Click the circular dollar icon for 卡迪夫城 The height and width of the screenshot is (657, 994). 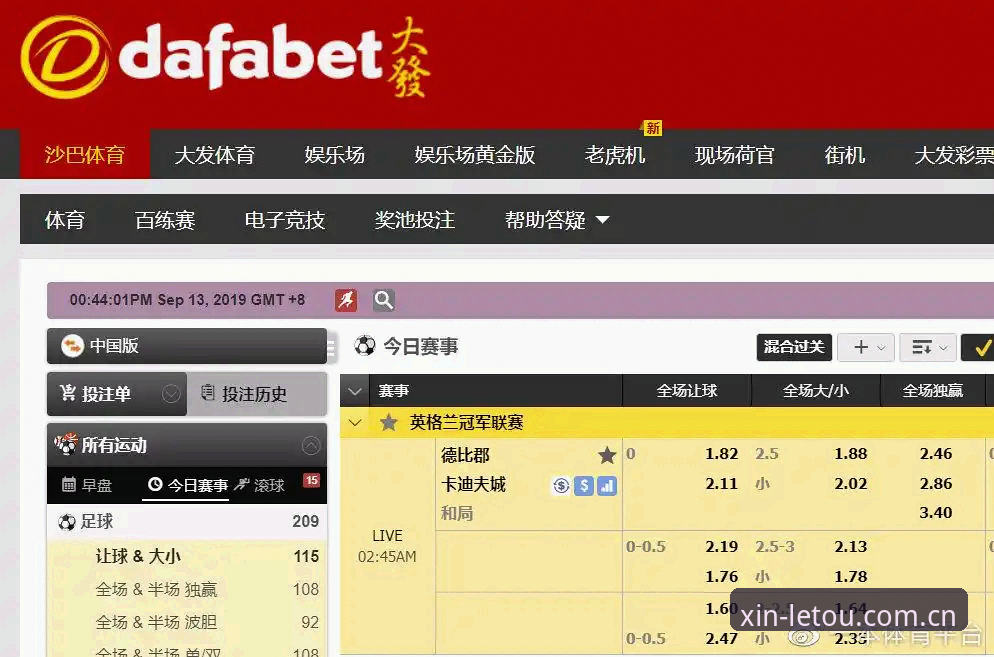561,486
